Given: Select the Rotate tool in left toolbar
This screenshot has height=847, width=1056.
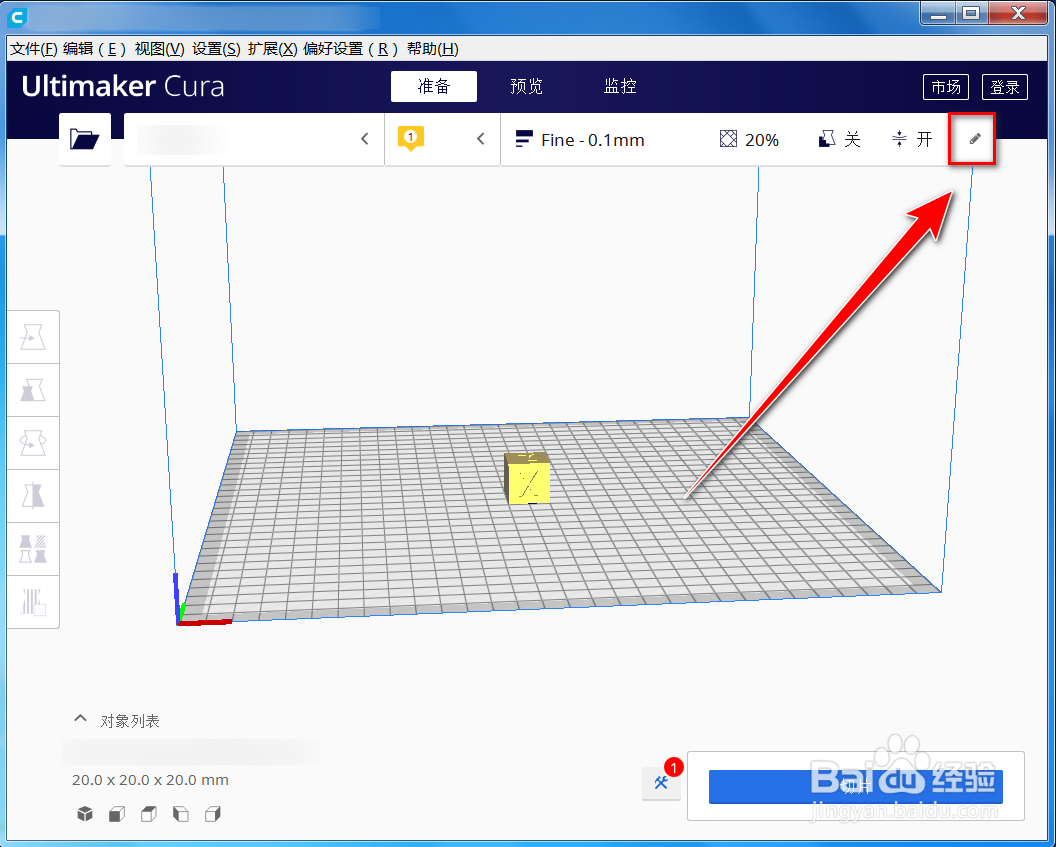Looking at the screenshot, I should [33, 443].
